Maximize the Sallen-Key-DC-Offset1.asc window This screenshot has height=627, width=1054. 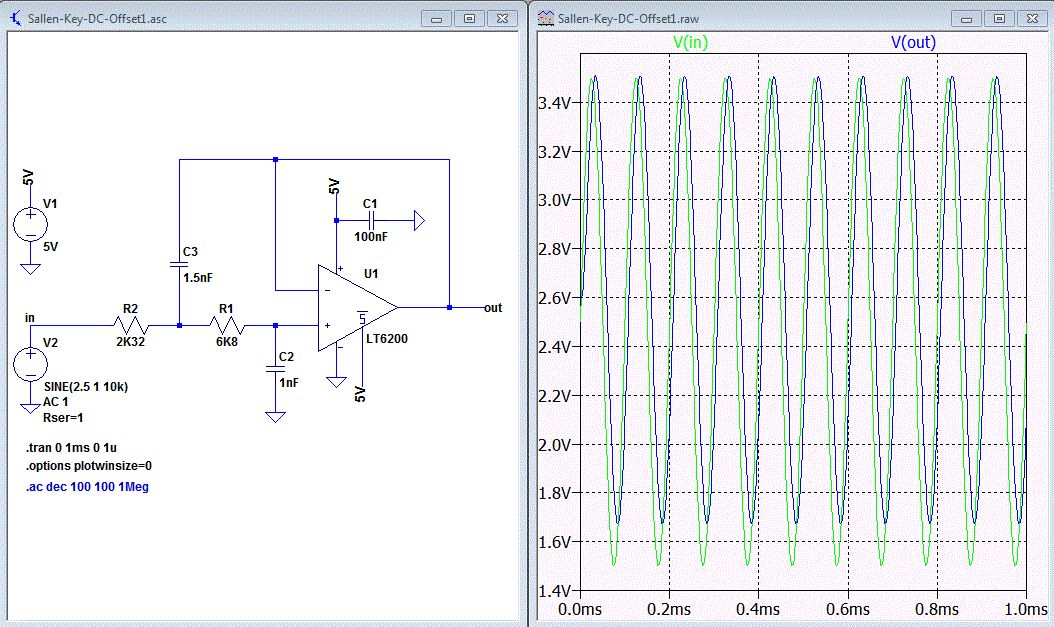[469, 19]
